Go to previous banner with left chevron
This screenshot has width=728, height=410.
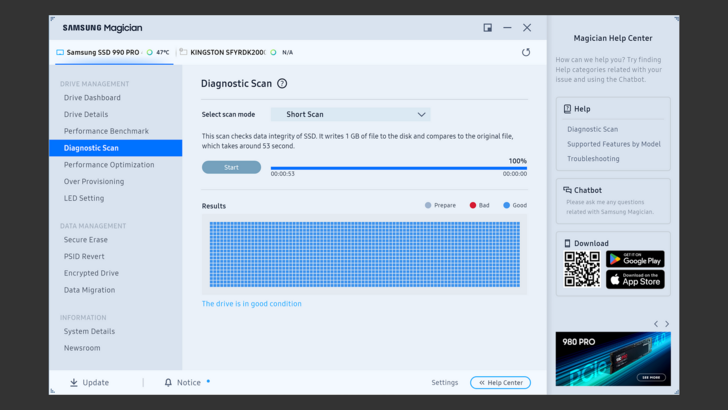point(656,324)
